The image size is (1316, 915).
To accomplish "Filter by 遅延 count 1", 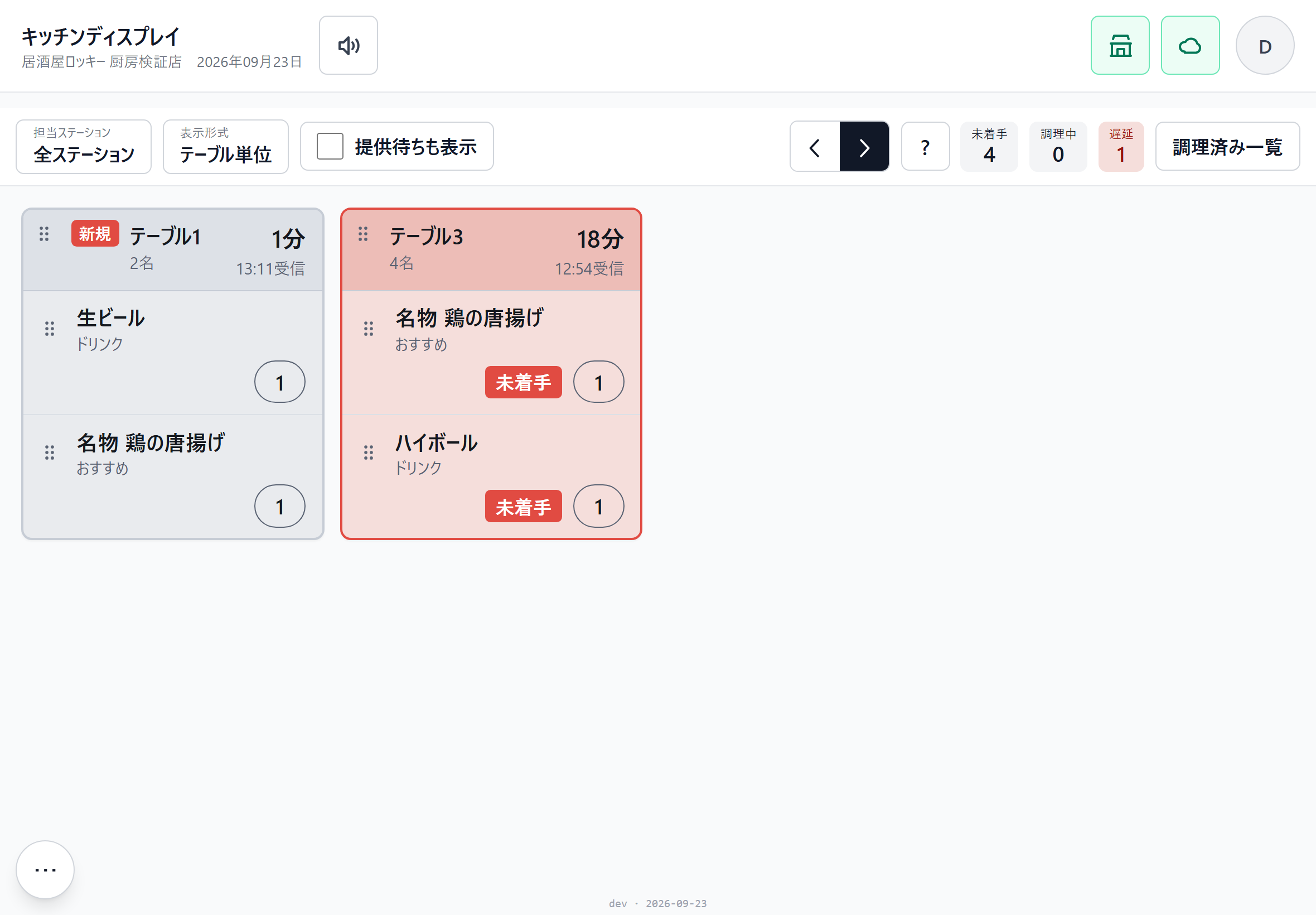I will (1121, 147).
